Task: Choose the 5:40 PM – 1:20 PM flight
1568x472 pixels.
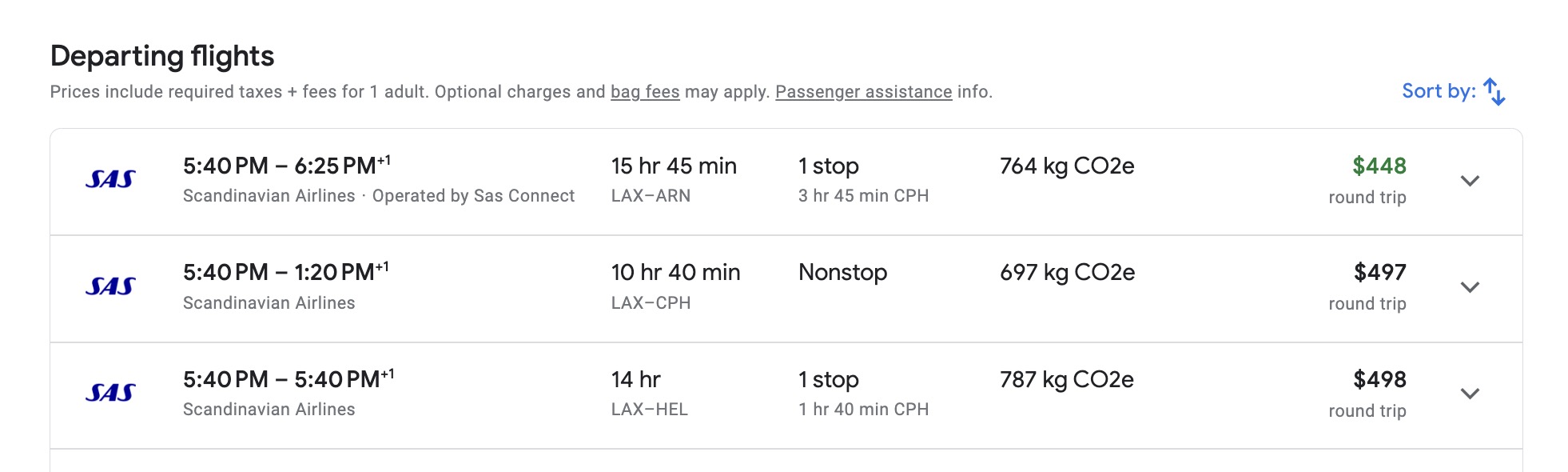Action: click(285, 273)
